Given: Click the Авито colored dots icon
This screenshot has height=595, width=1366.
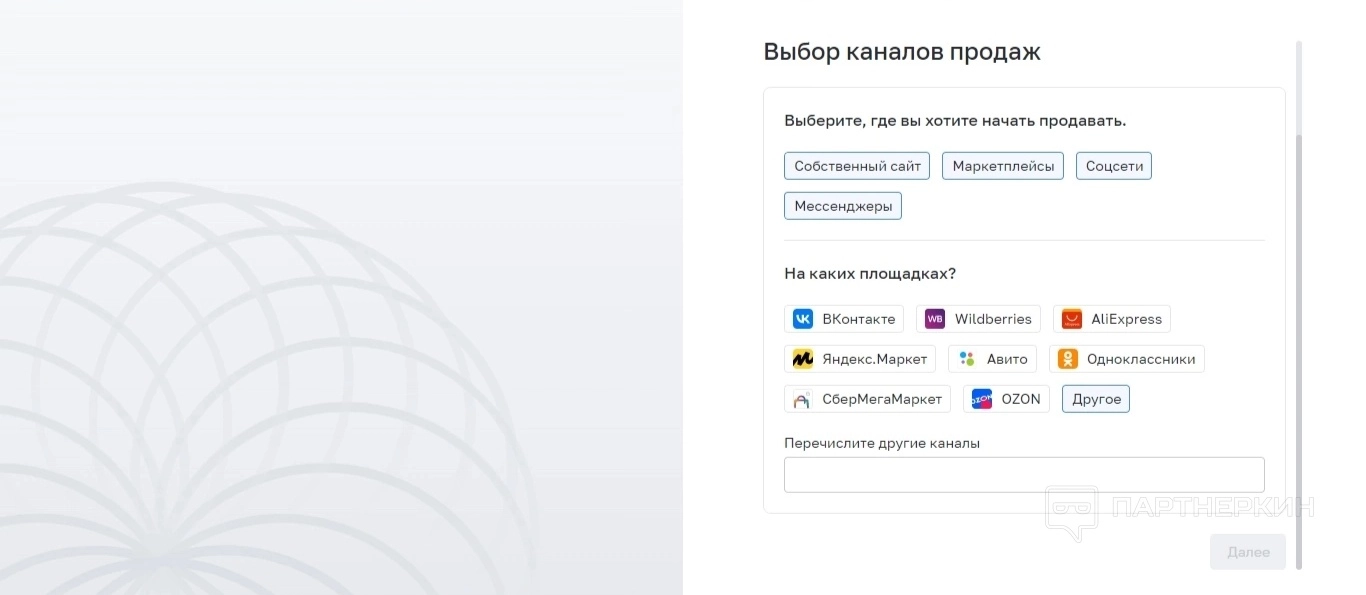Looking at the screenshot, I should [967, 359].
